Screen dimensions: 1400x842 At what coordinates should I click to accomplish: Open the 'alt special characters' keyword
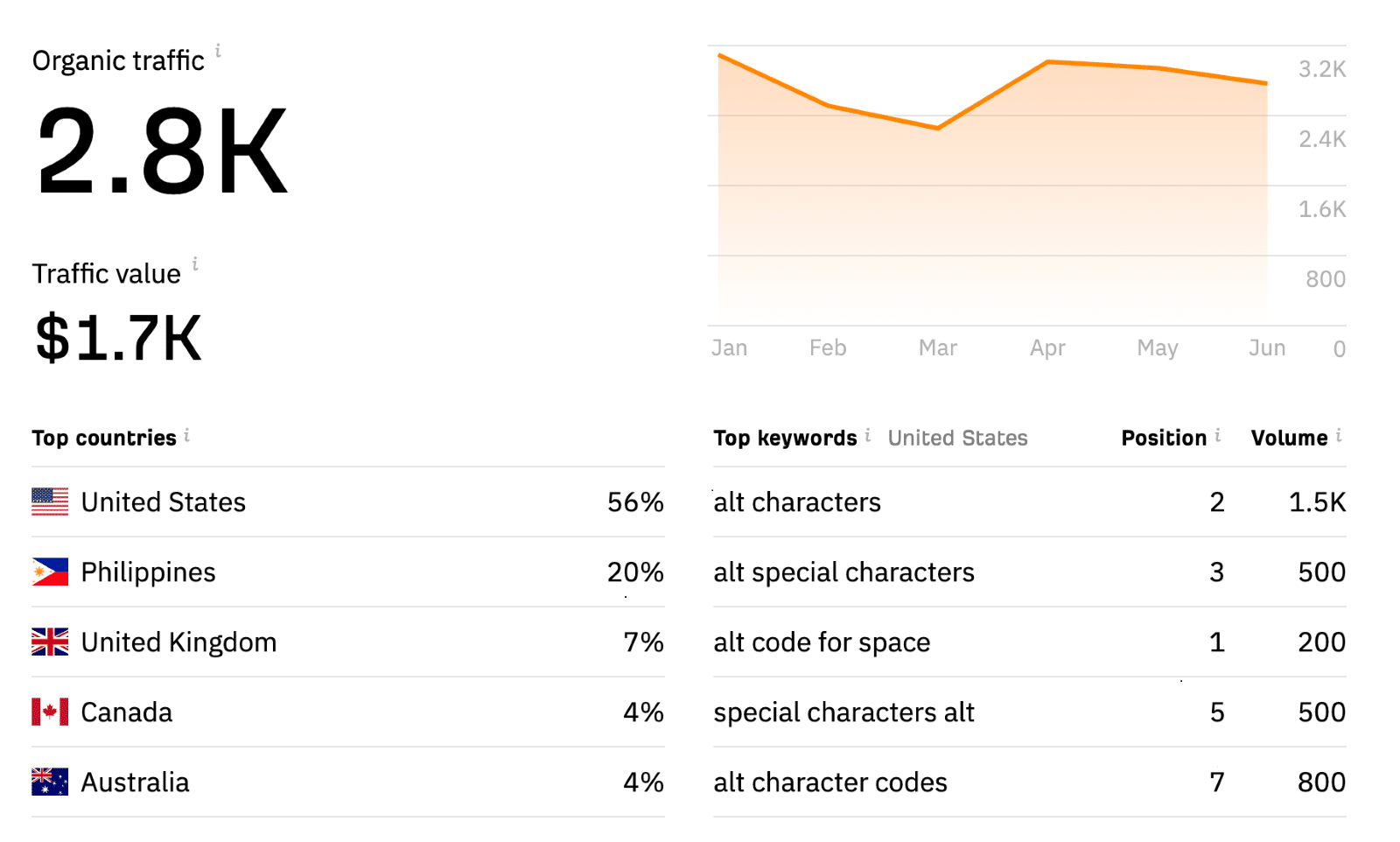click(843, 572)
